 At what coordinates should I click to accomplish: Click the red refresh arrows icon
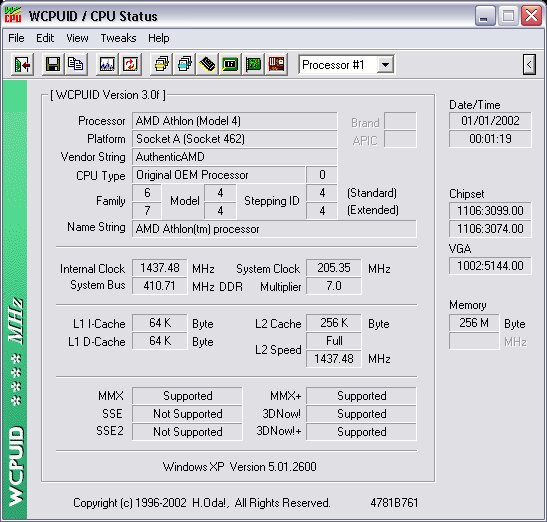[x=130, y=64]
